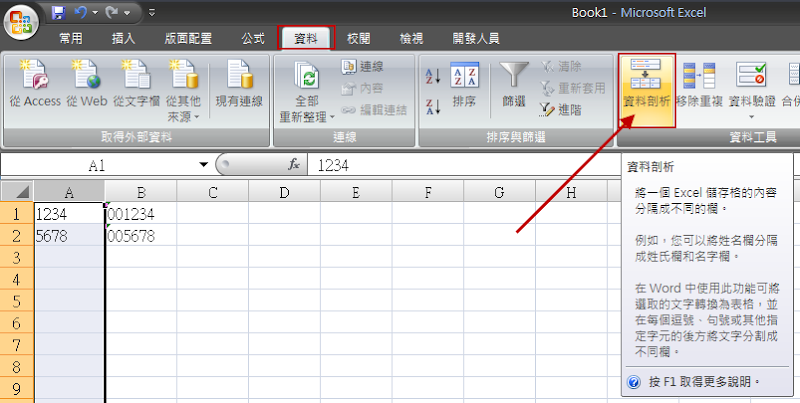The width and height of the screenshot is (800, 403).
Task: Click the fx insert function button
Action: click(x=294, y=165)
